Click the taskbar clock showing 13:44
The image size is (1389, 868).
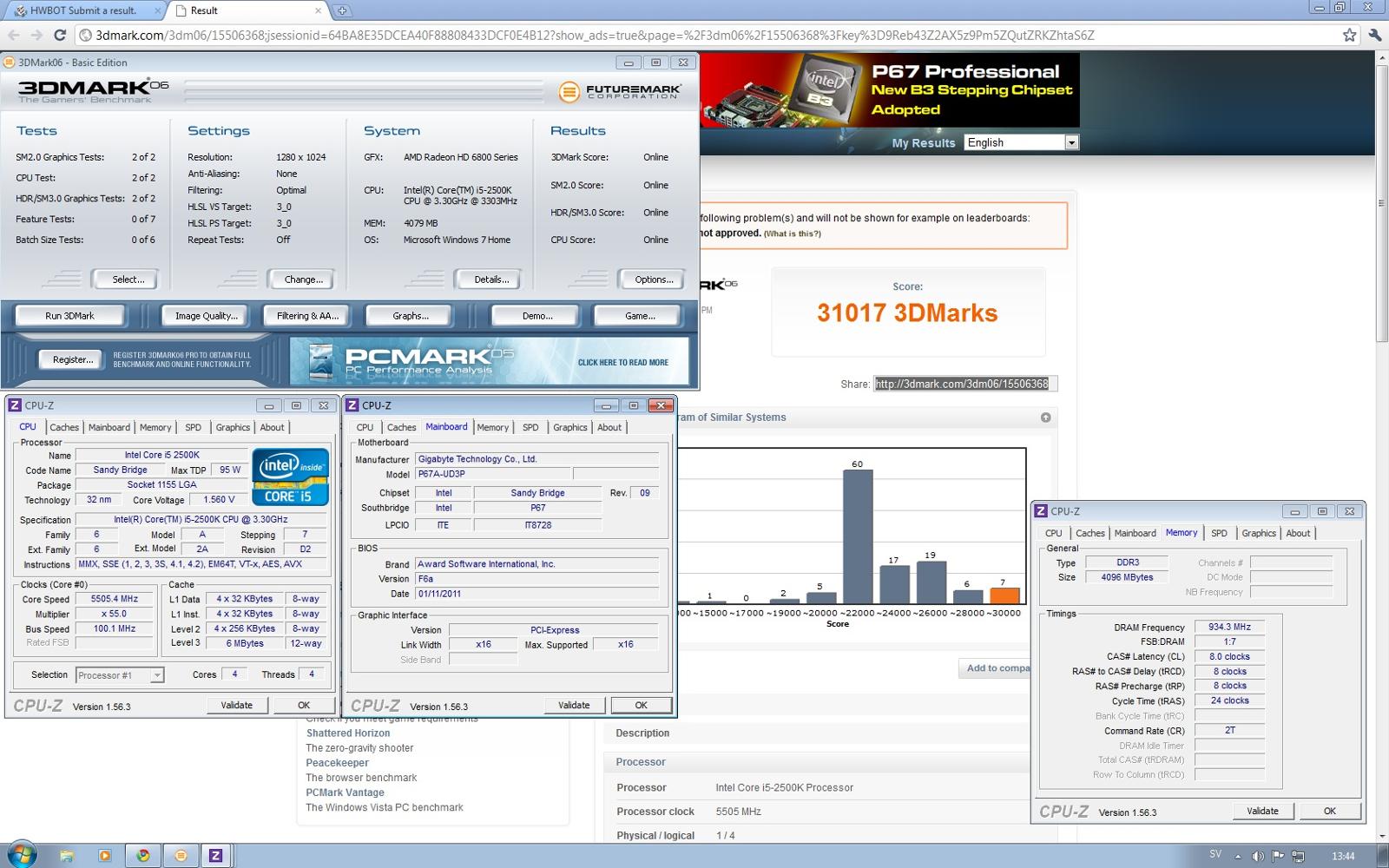pyautogui.click(x=1343, y=856)
